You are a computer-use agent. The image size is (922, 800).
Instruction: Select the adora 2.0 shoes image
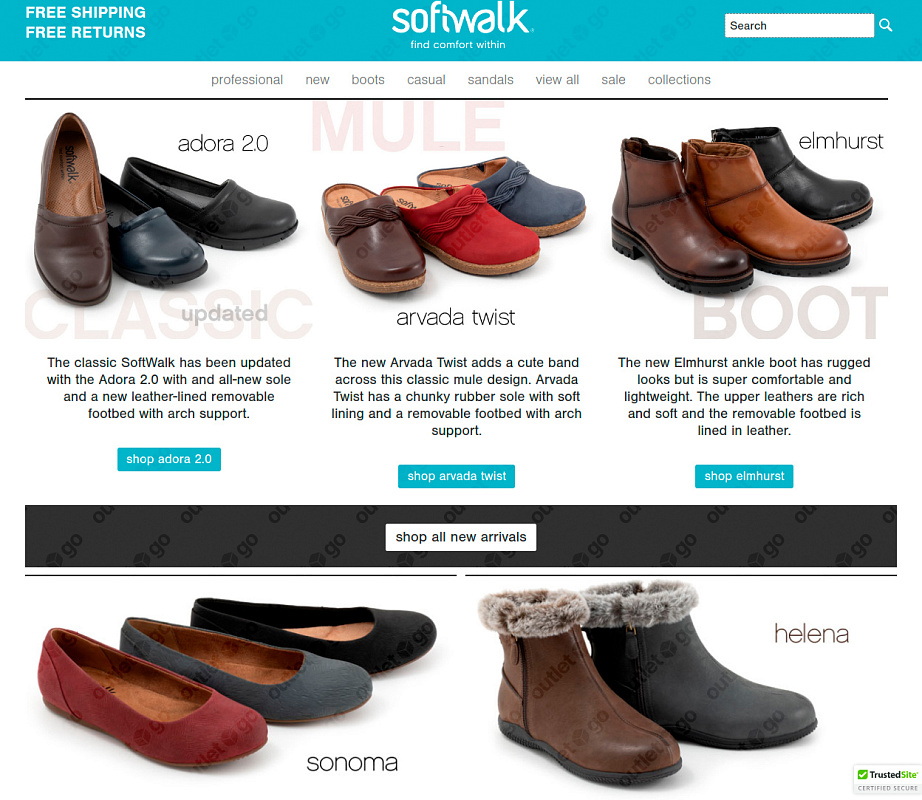[x=165, y=209]
